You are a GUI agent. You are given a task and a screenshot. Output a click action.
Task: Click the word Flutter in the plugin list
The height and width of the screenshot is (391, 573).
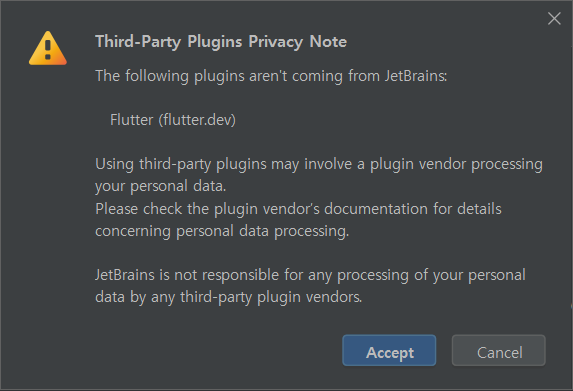132,120
